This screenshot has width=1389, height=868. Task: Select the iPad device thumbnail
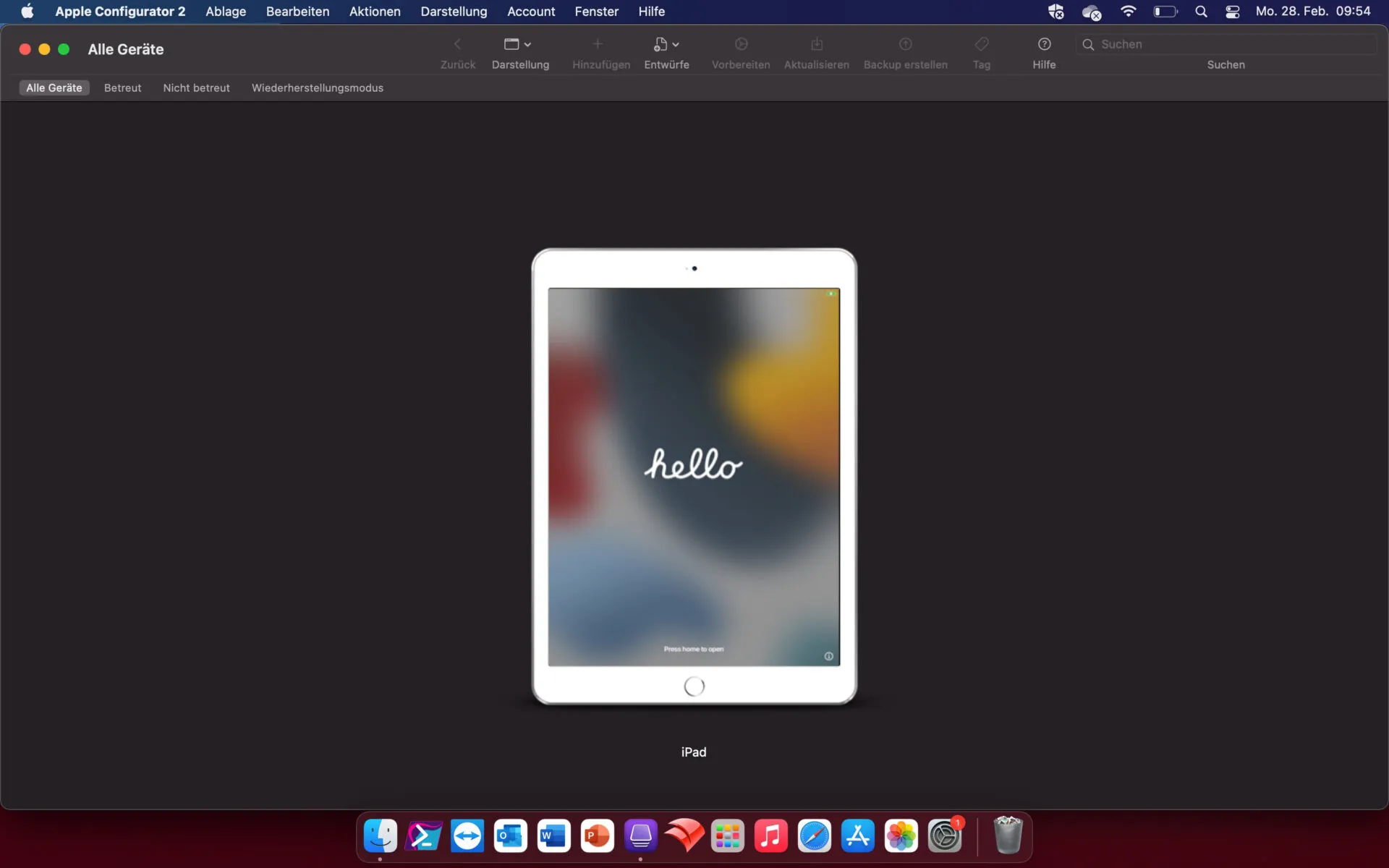tap(694, 476)
